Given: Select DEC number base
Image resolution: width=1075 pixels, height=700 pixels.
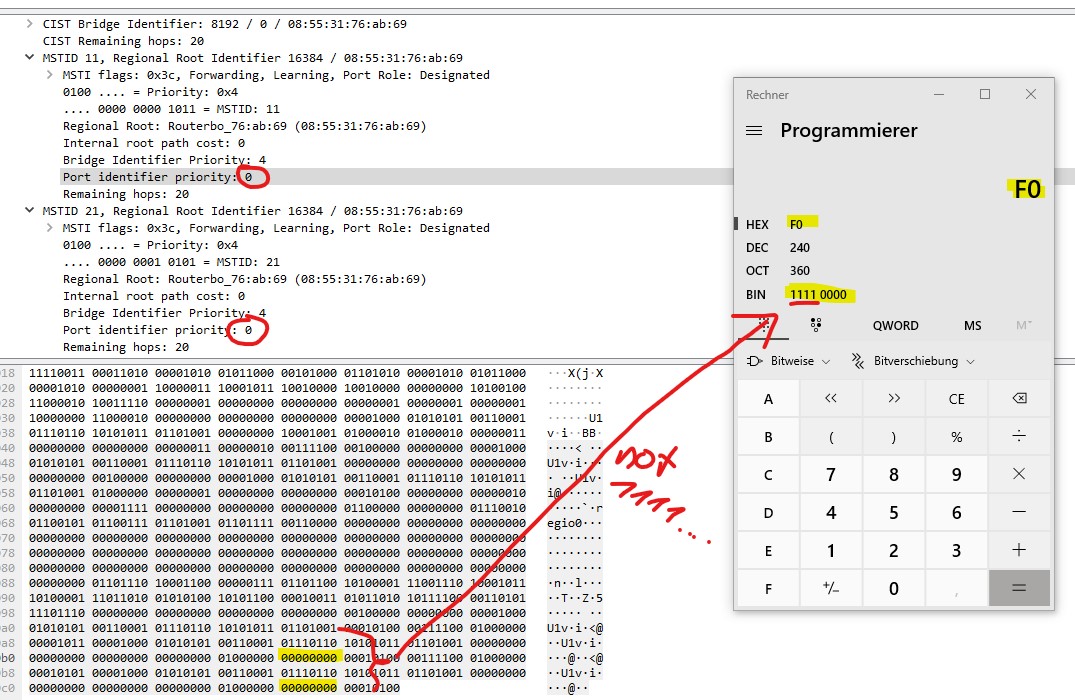Looking at the screenshot, I should pos(894,248).
